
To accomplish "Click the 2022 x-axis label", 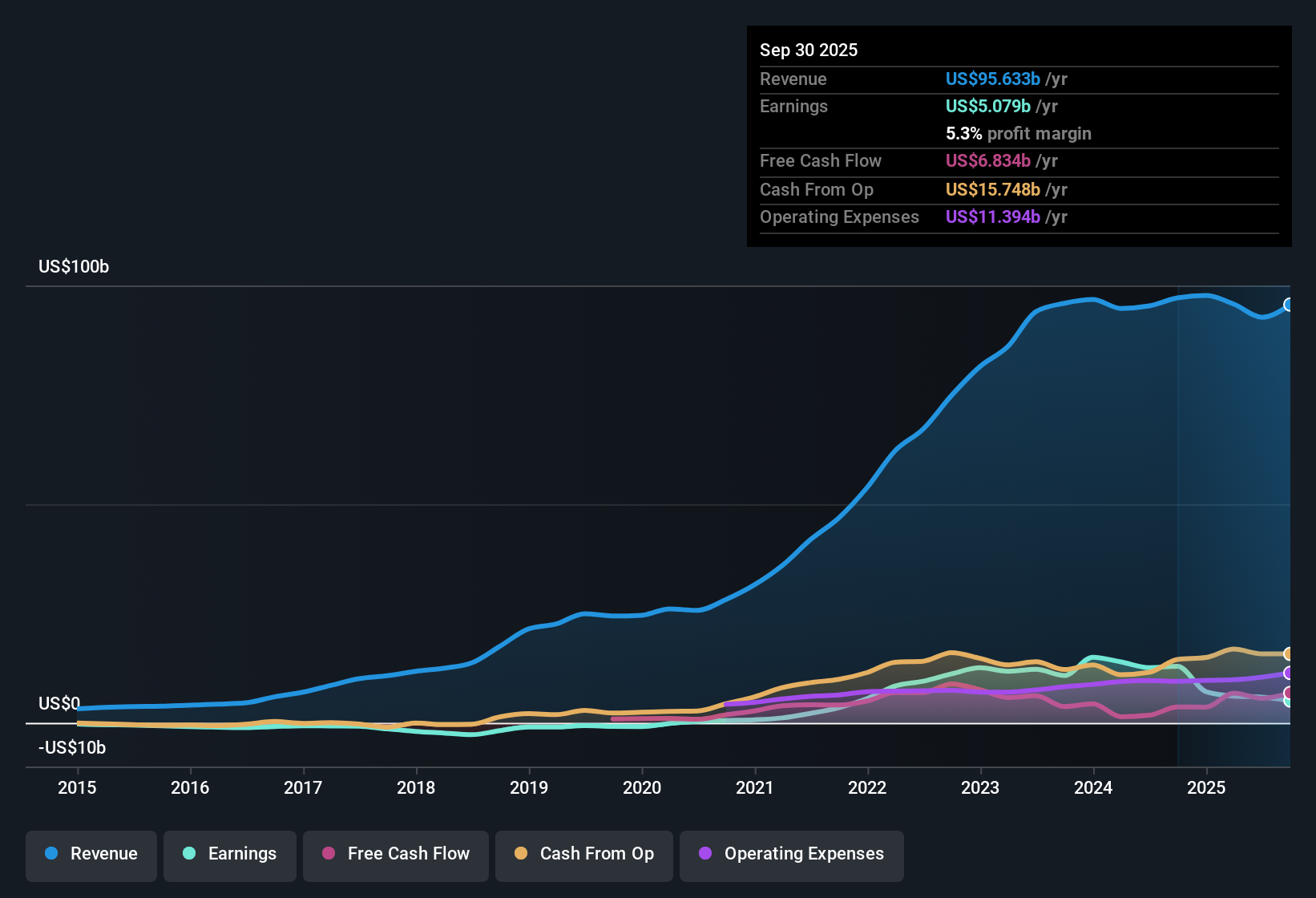I will point(867,788).
